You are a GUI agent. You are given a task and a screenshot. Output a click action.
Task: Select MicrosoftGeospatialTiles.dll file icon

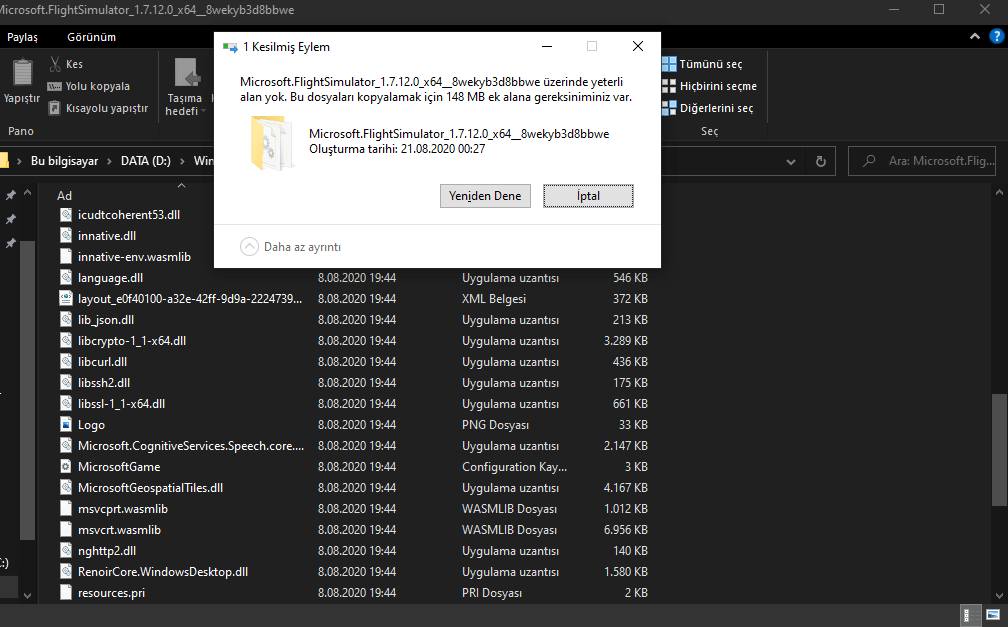pyautogui.click(x=66, y=487)
